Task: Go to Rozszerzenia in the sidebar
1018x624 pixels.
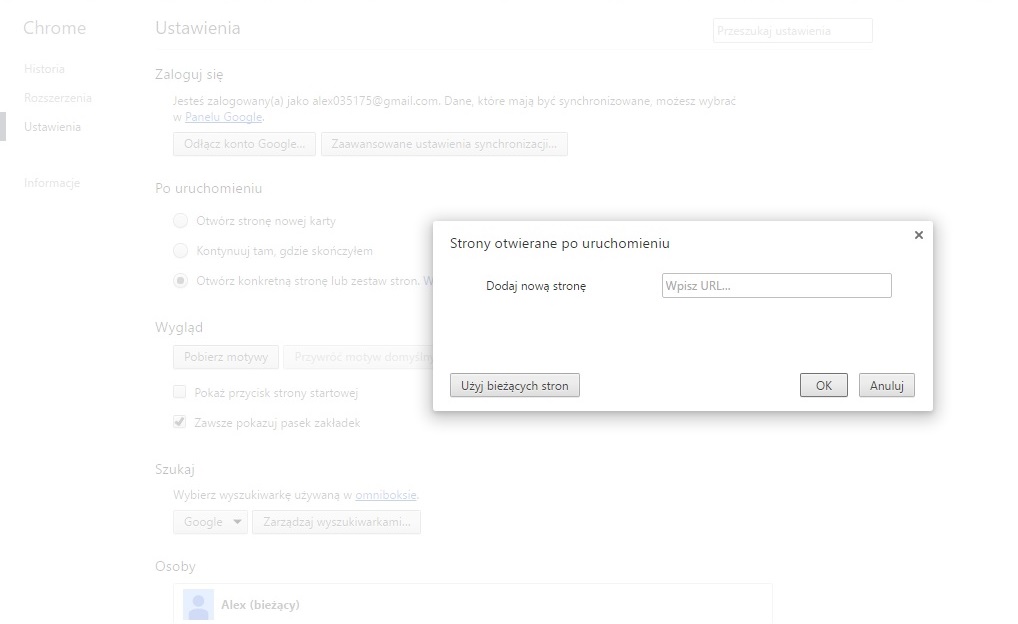Action: click(x=58, y=98)
